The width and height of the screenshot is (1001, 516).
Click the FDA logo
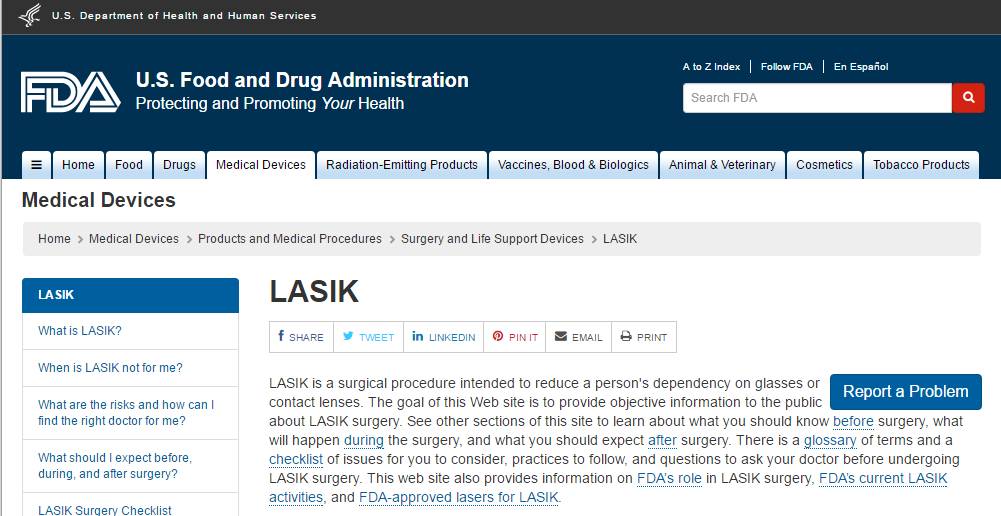click(x=70, y=92)
